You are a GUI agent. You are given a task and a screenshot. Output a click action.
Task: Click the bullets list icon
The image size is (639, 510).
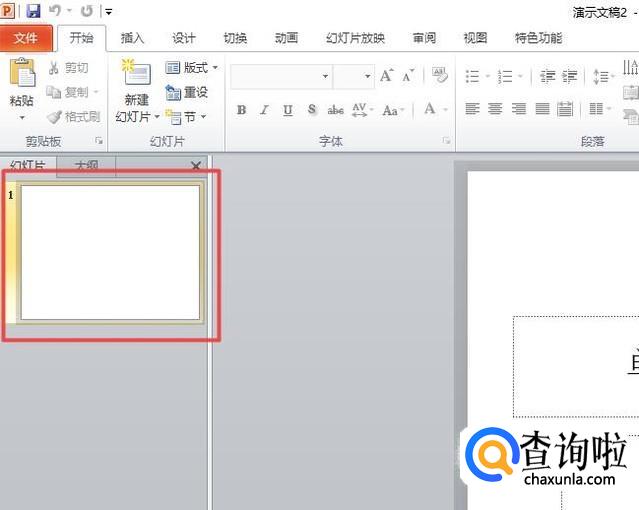(473, 76)
